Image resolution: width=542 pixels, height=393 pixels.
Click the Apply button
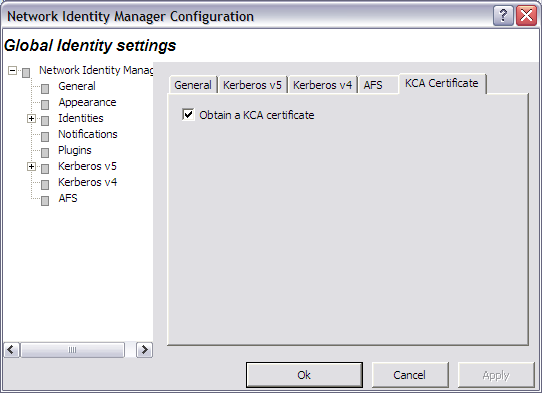tap(496, 375)
